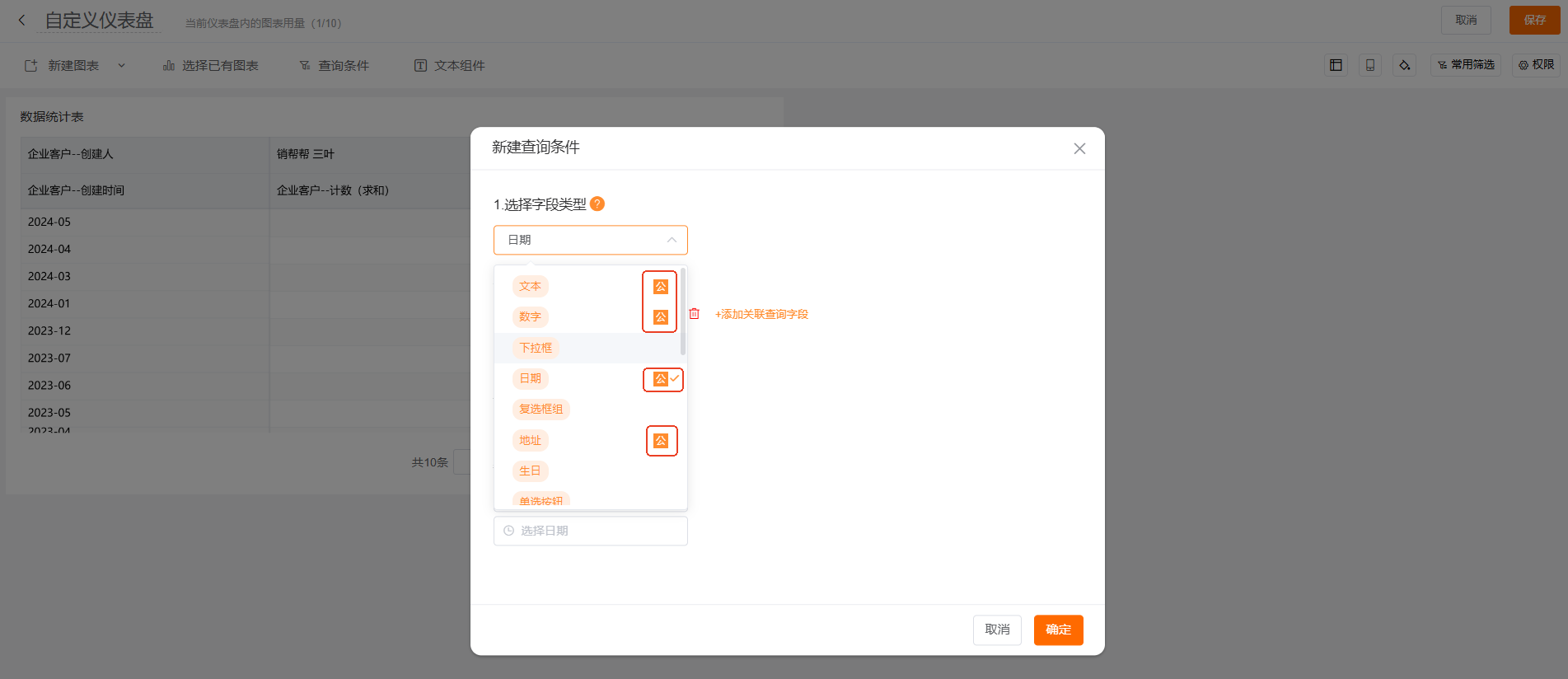Expand the 新建图表 dropdown arrow

(x=121, y=65)
